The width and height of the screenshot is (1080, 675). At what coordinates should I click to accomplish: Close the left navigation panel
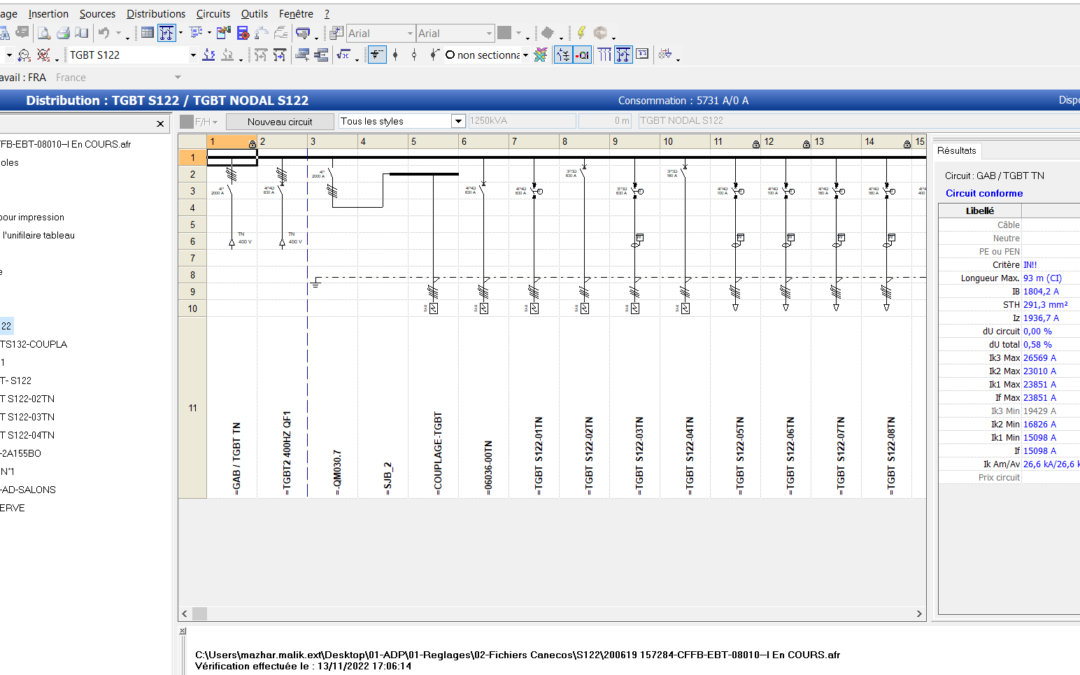pos(160,124)
